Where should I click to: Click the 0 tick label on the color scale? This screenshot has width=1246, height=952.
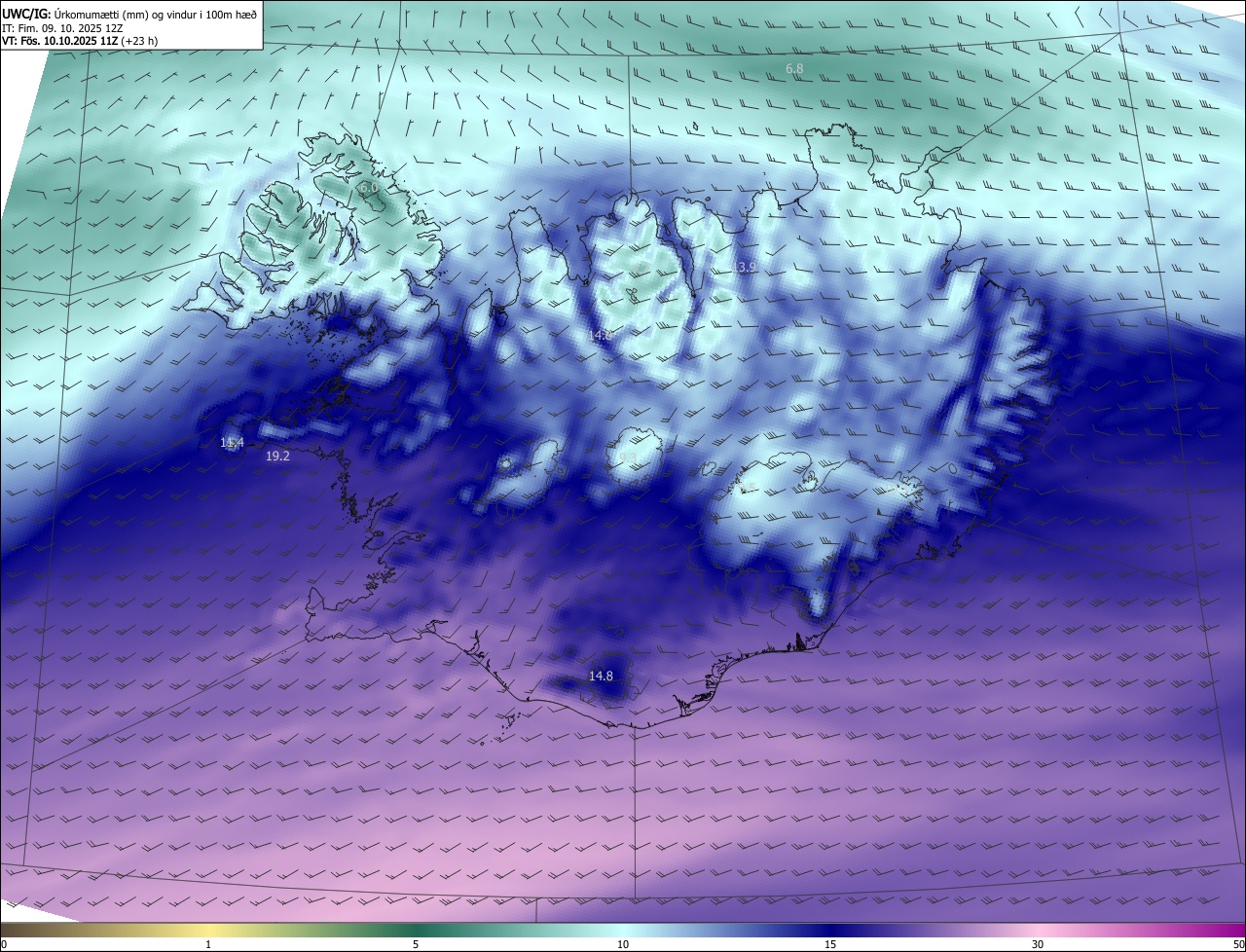(4, 944)
